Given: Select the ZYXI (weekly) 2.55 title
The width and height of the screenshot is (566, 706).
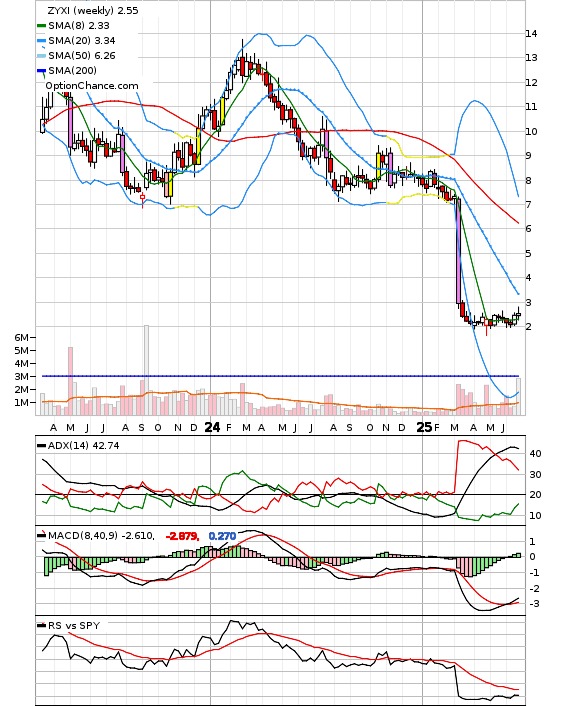Looking at the screenshot, I should [93, 10].
